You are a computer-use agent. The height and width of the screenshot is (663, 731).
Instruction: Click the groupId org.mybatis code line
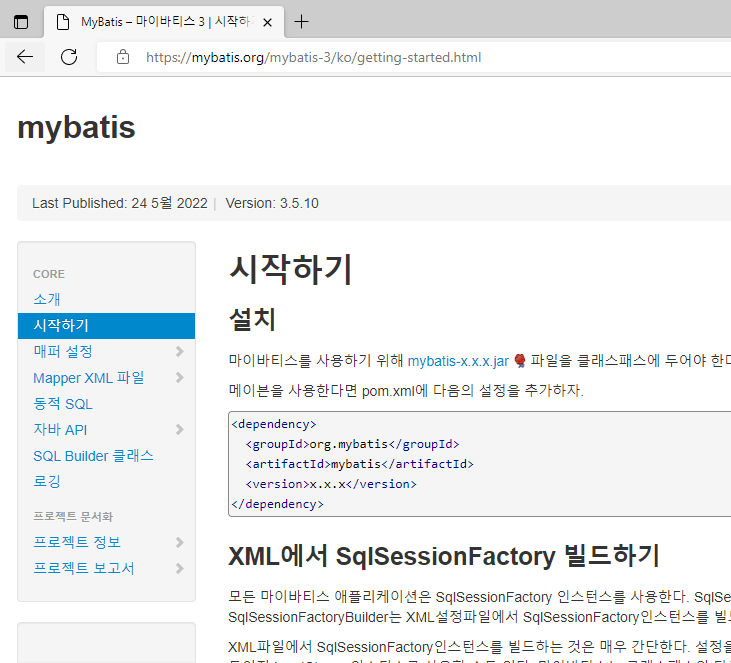click(x=352, y=444)
